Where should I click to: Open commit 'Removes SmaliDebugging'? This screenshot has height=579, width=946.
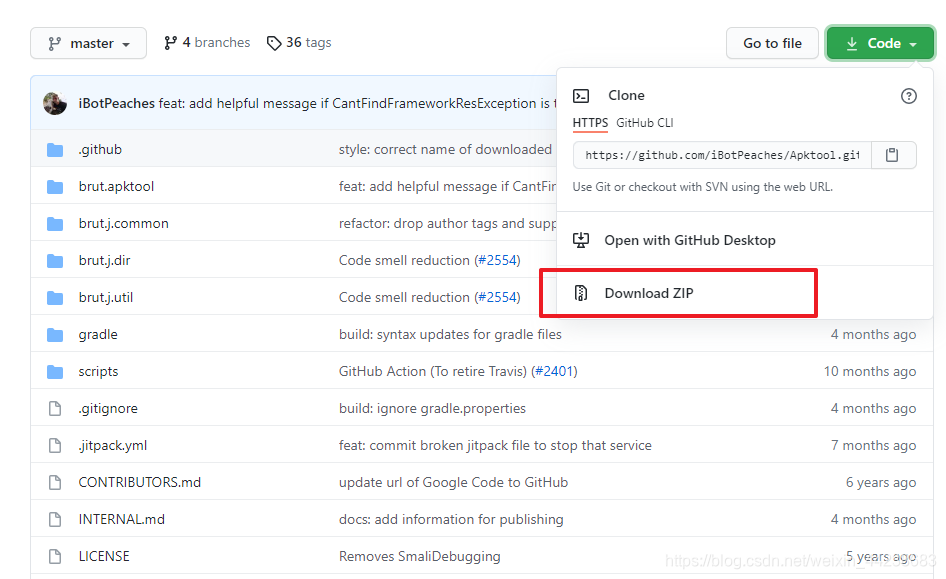click(x=419, y=556)
